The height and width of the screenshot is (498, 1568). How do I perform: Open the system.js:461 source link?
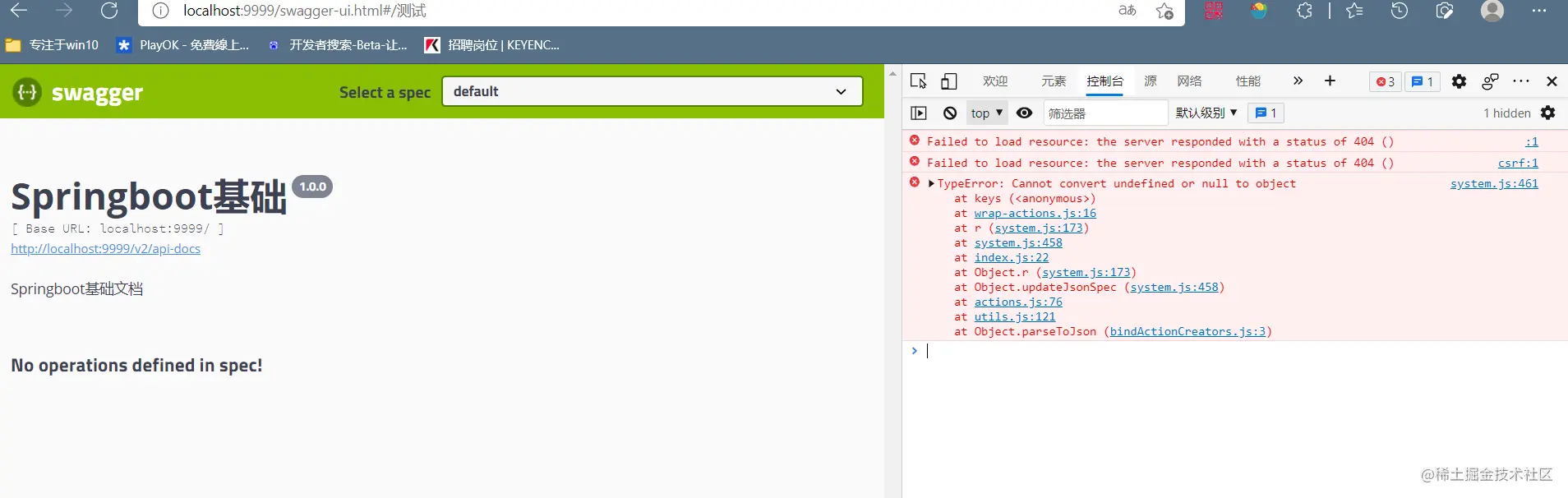[x=1494, y=184]
